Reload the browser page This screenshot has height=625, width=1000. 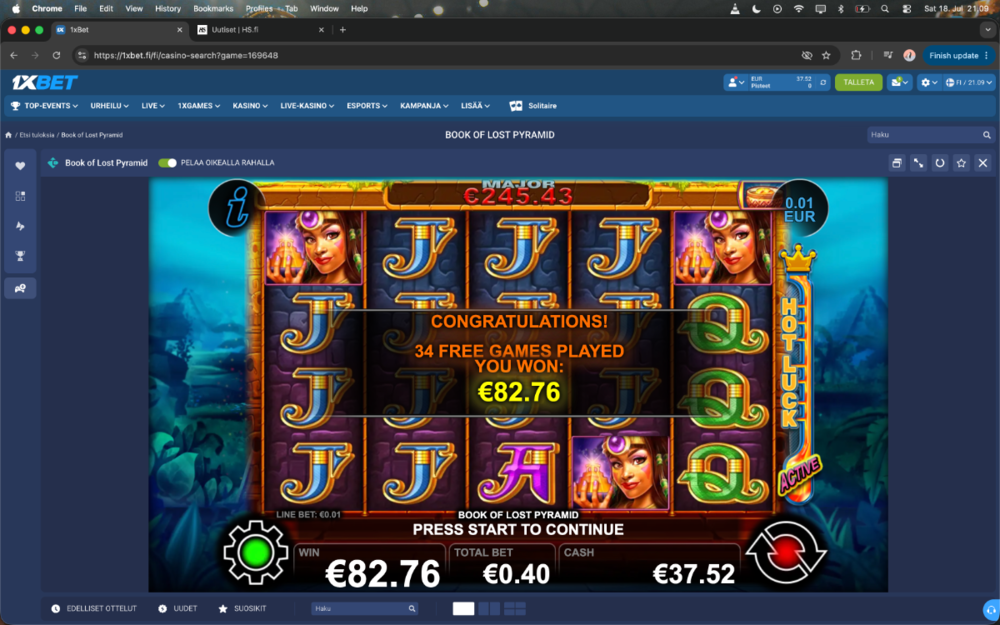[56, 55]
